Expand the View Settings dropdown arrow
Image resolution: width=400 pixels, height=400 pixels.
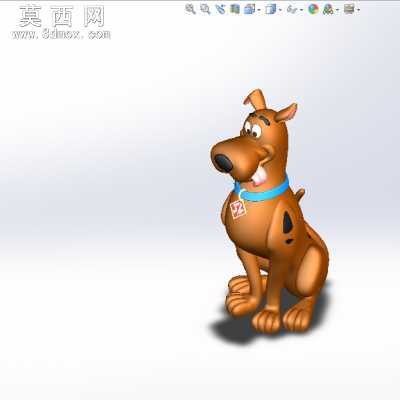(x=358, y=10)
